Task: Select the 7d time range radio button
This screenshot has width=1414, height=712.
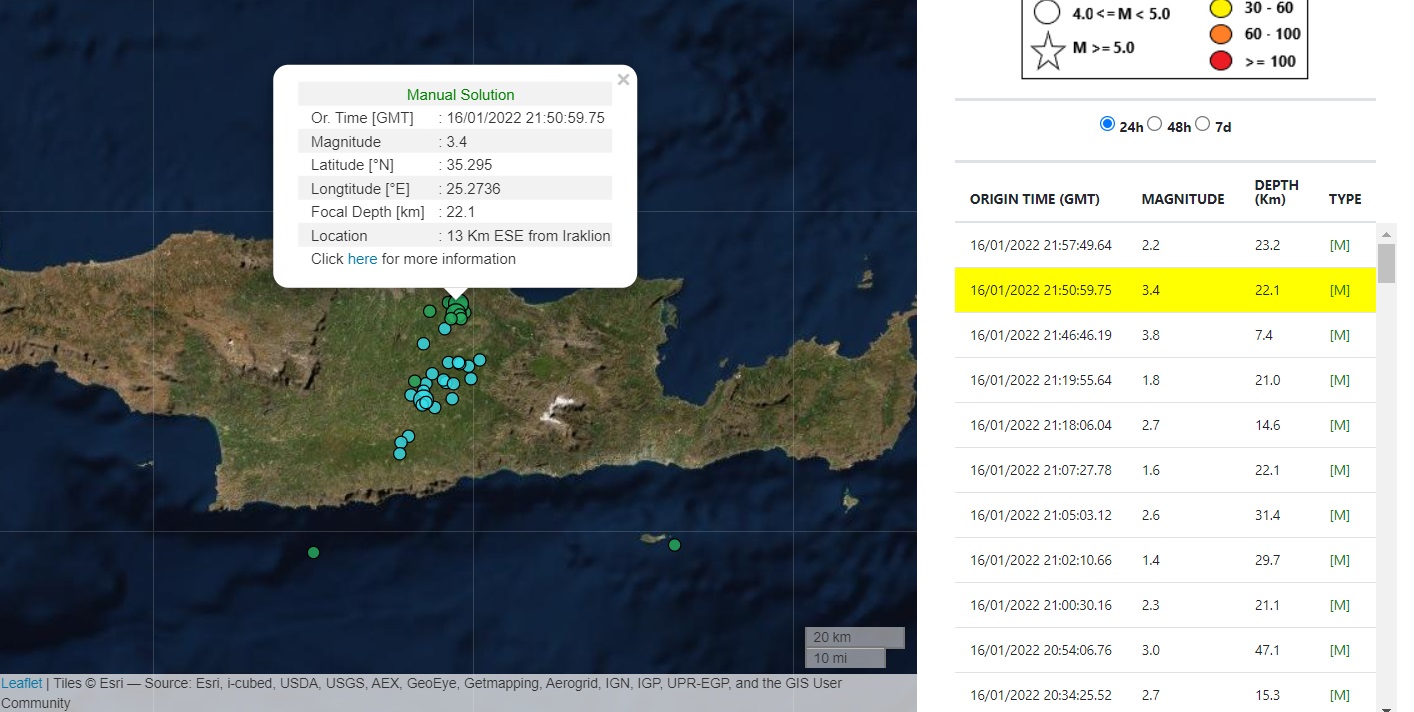Action: coord(1203,124)
